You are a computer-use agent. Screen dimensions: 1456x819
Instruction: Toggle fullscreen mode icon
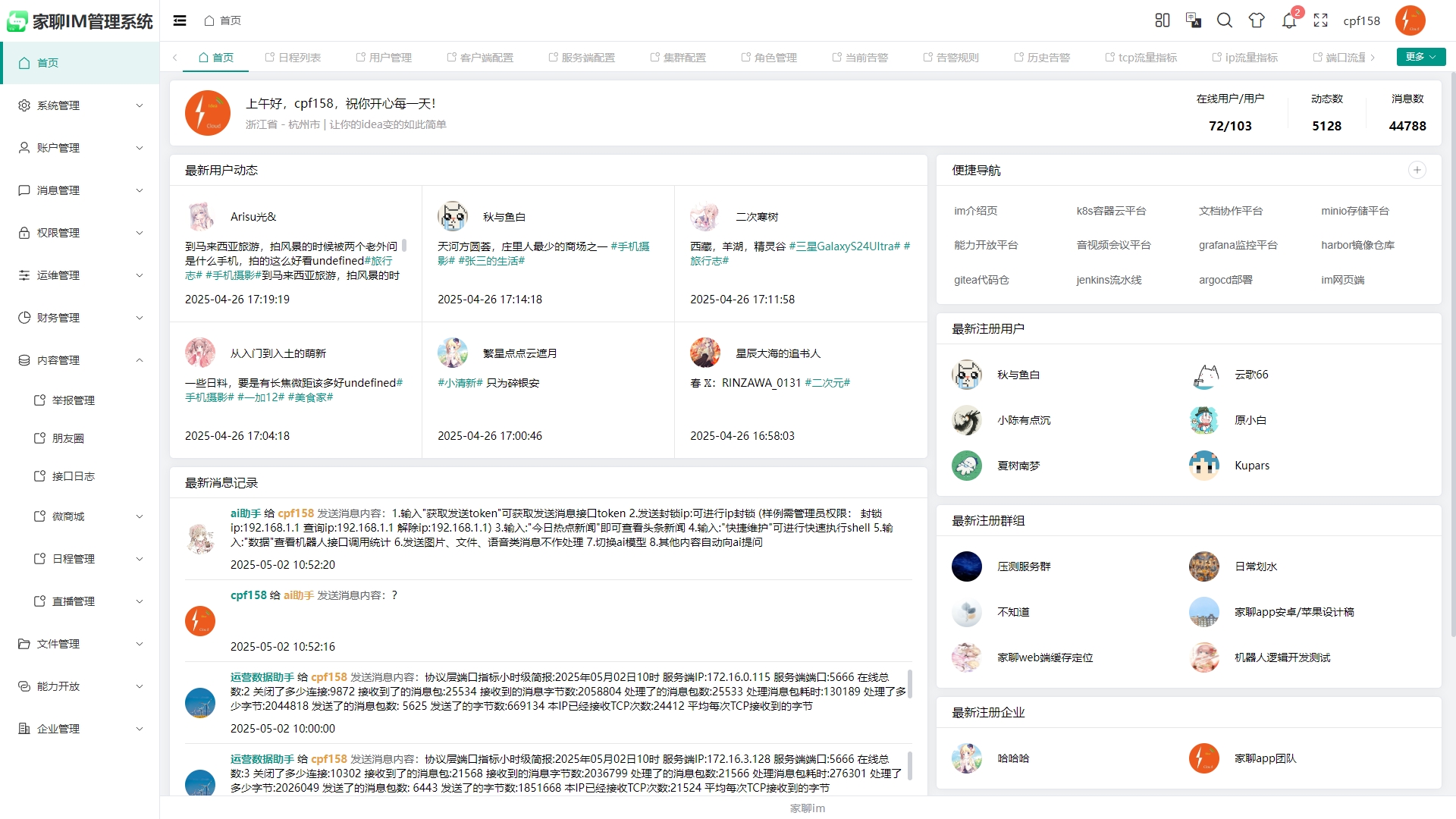(1320, 20)
